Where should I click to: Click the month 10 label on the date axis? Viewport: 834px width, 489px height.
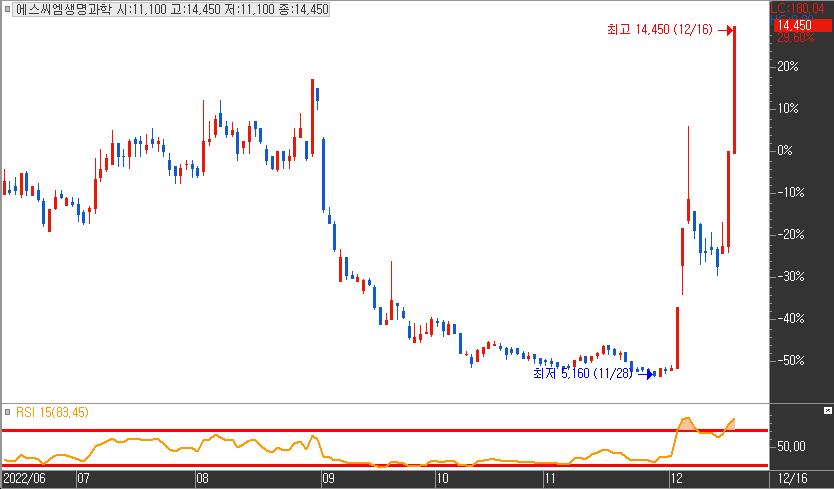tap(443, 478)
